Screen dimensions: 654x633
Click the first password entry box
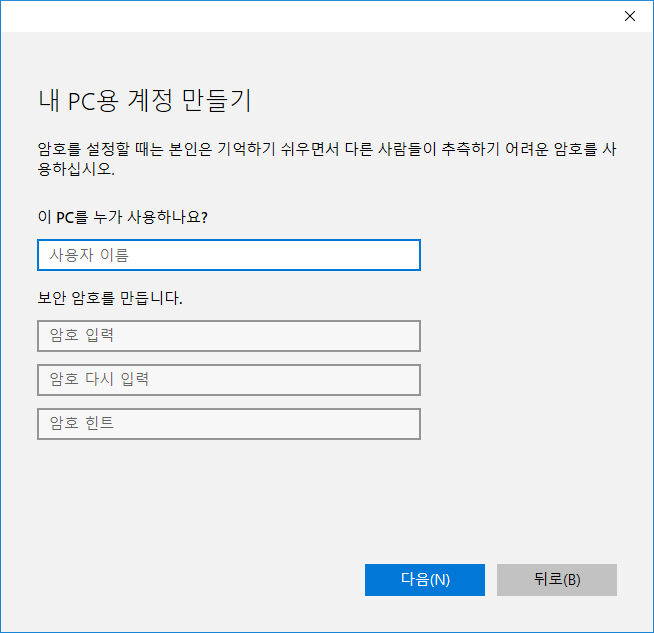[228, 336]
